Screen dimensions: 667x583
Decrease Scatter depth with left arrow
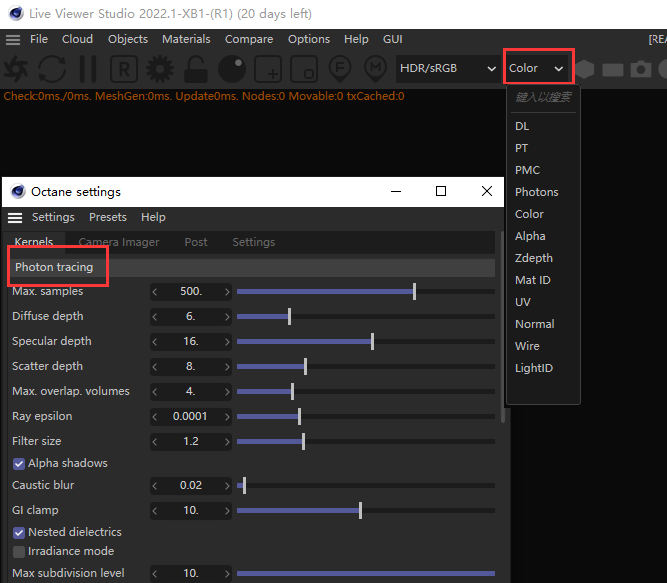[x=155, y=367]
